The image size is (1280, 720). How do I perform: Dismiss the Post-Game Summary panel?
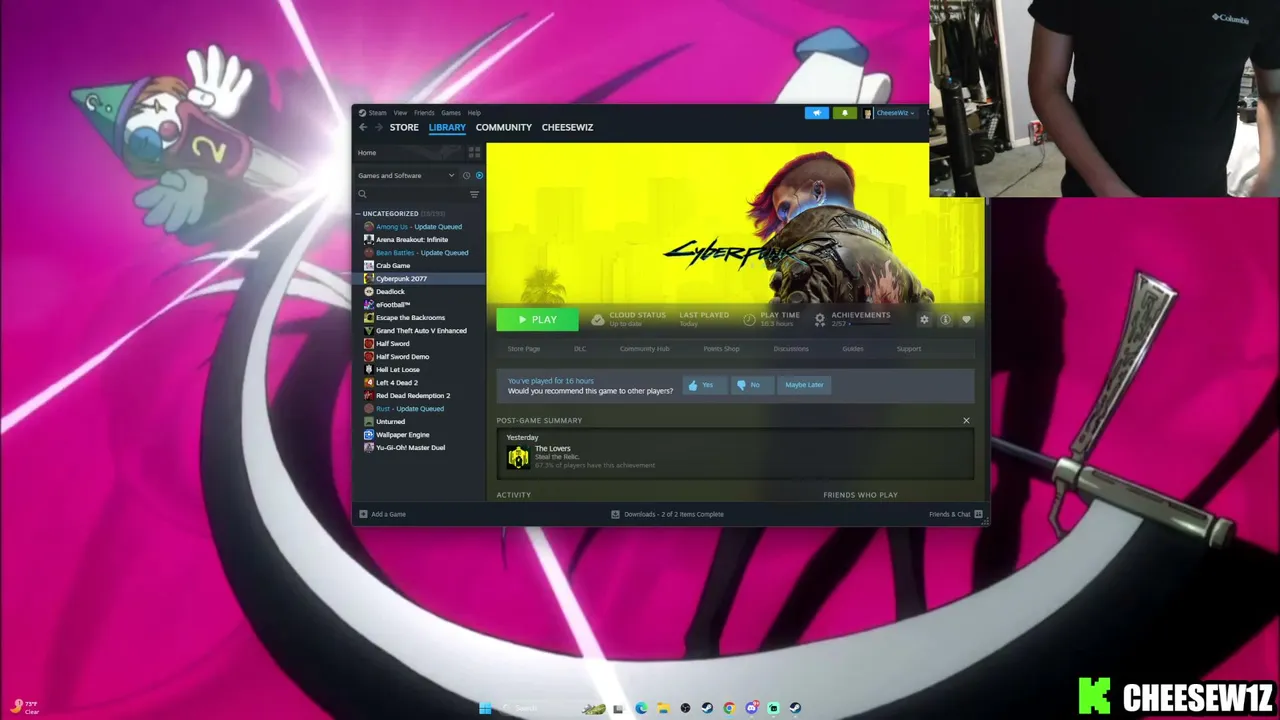tap(966, 421)
